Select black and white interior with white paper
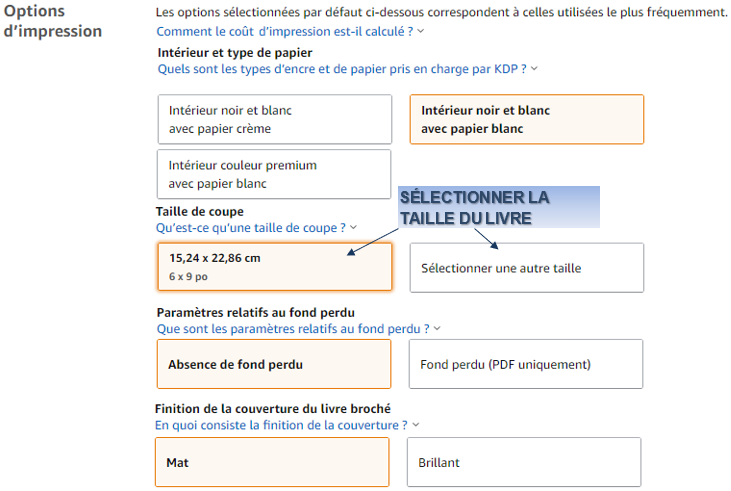Screen dimensions: 731x491 [527, 119]
